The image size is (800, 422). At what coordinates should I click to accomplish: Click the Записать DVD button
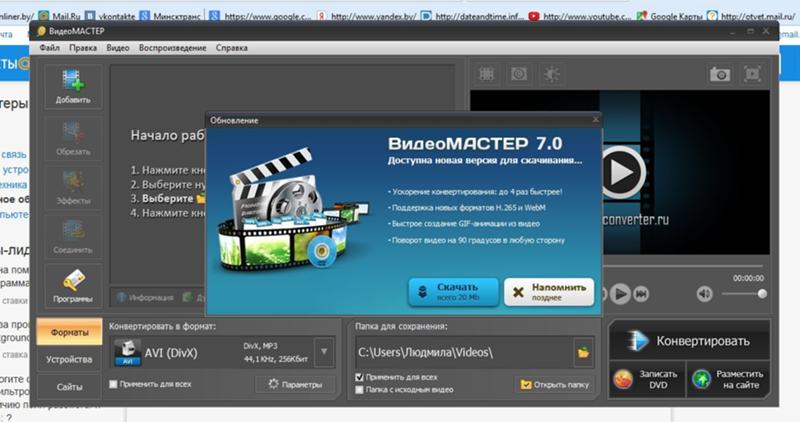click(646, 379)
